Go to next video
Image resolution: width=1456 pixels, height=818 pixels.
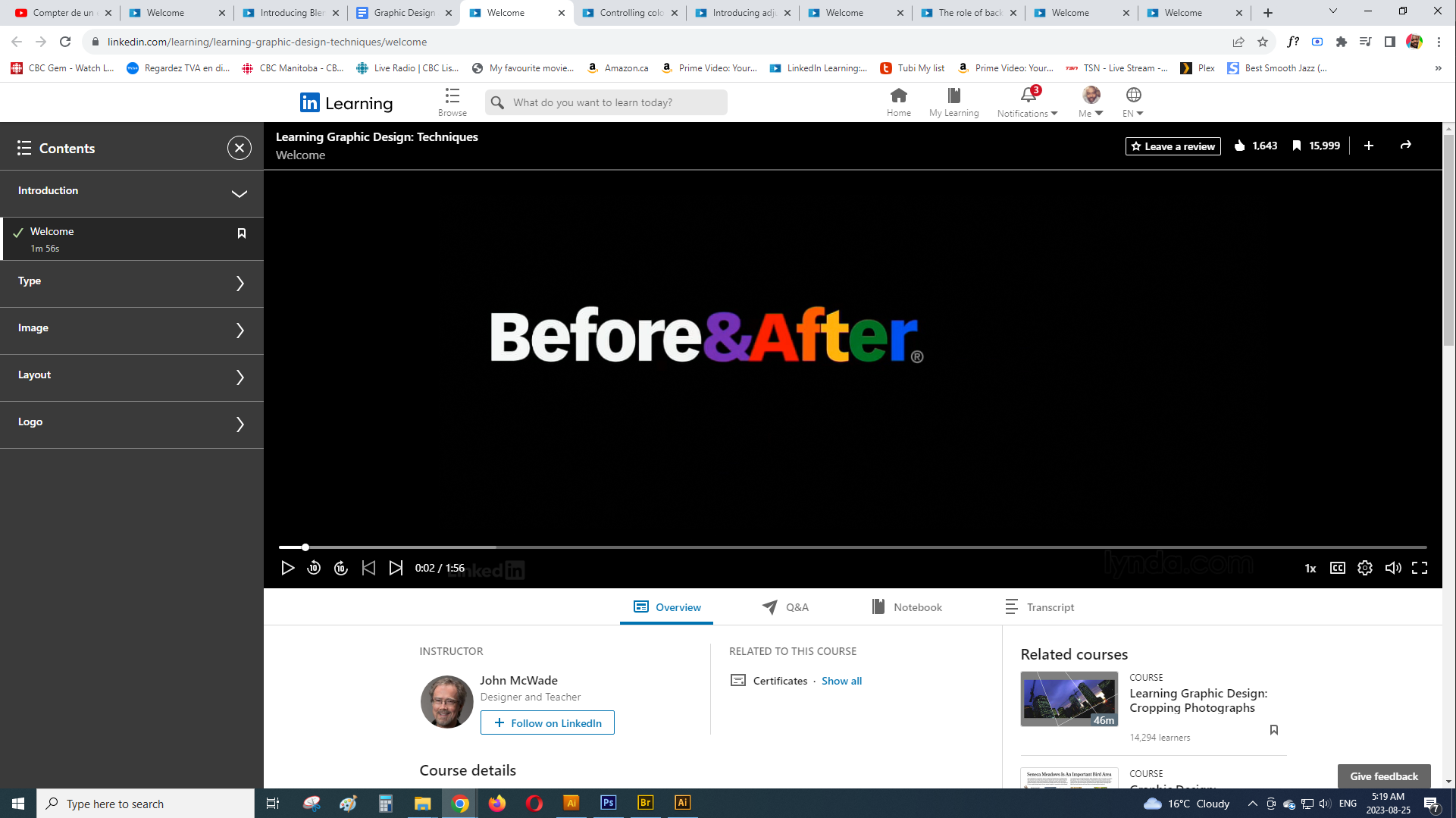coord(396,568)
